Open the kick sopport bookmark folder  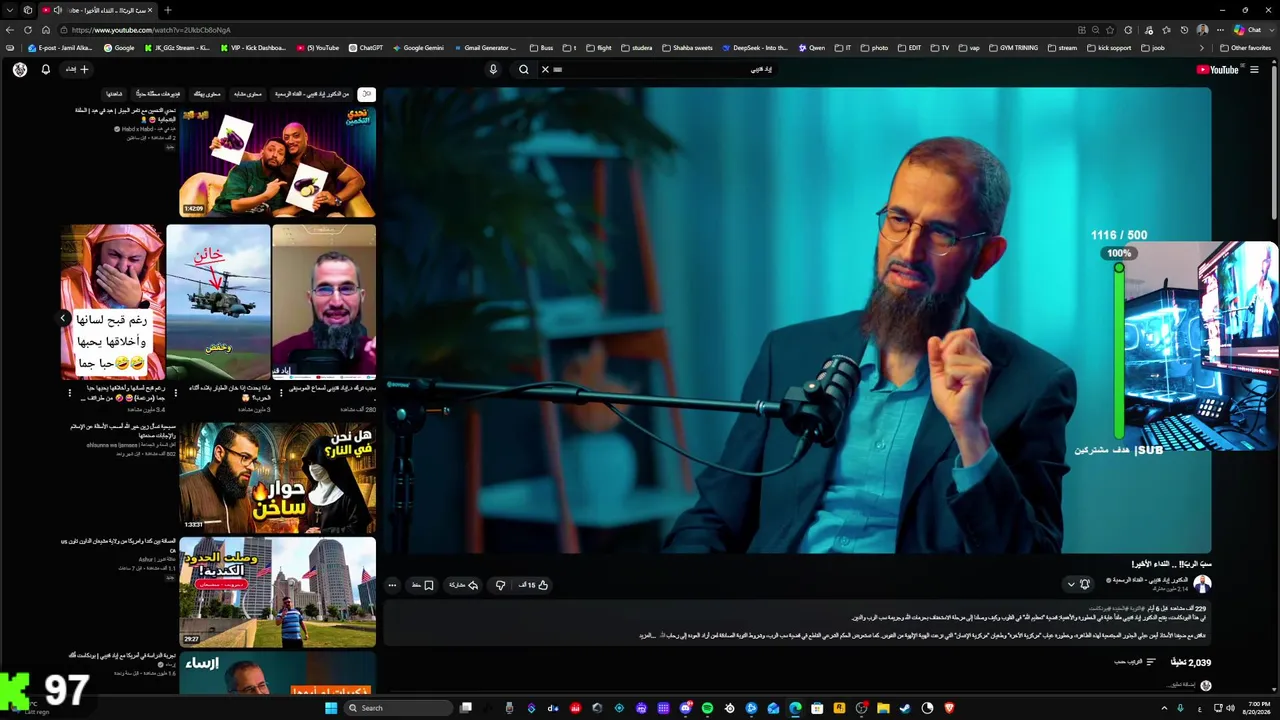pyautogui.click(x=1109, y=48)
